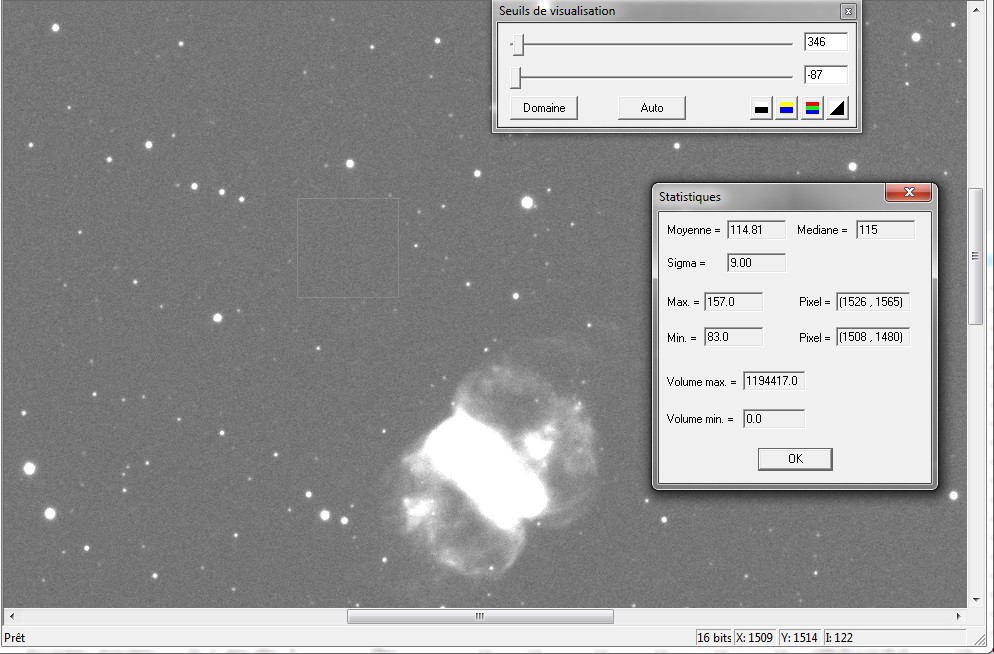This screenshot has height=654, width=994.
Task: Click the Volume min. field 0.0
Action: pos(773,419)
